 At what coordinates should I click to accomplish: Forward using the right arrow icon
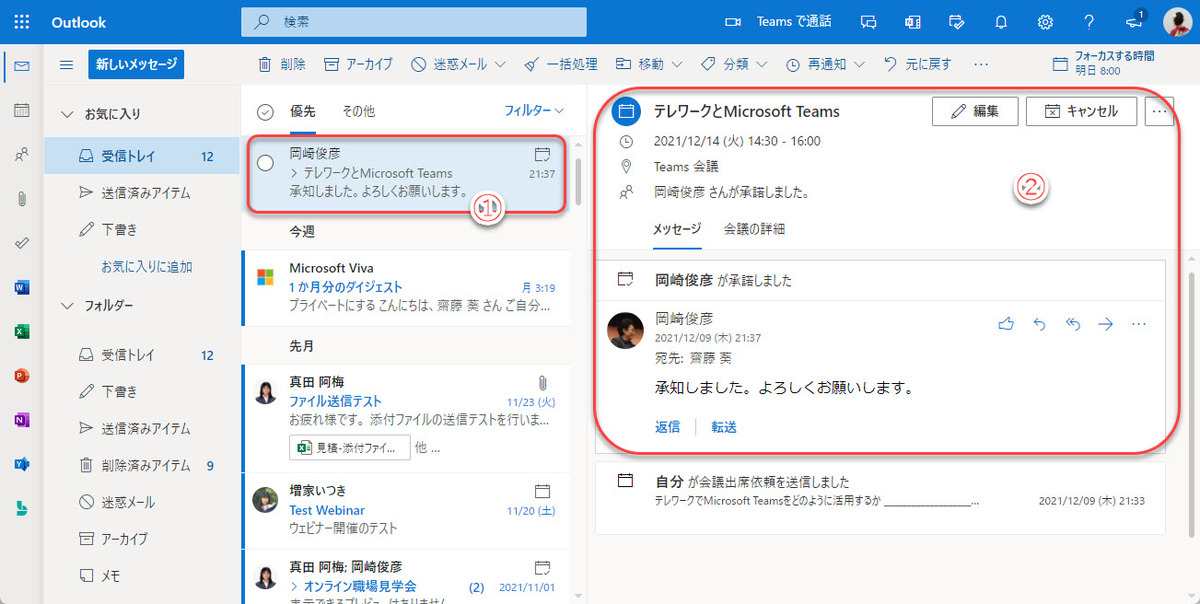pyautogui.click(x=1105, y=324)
